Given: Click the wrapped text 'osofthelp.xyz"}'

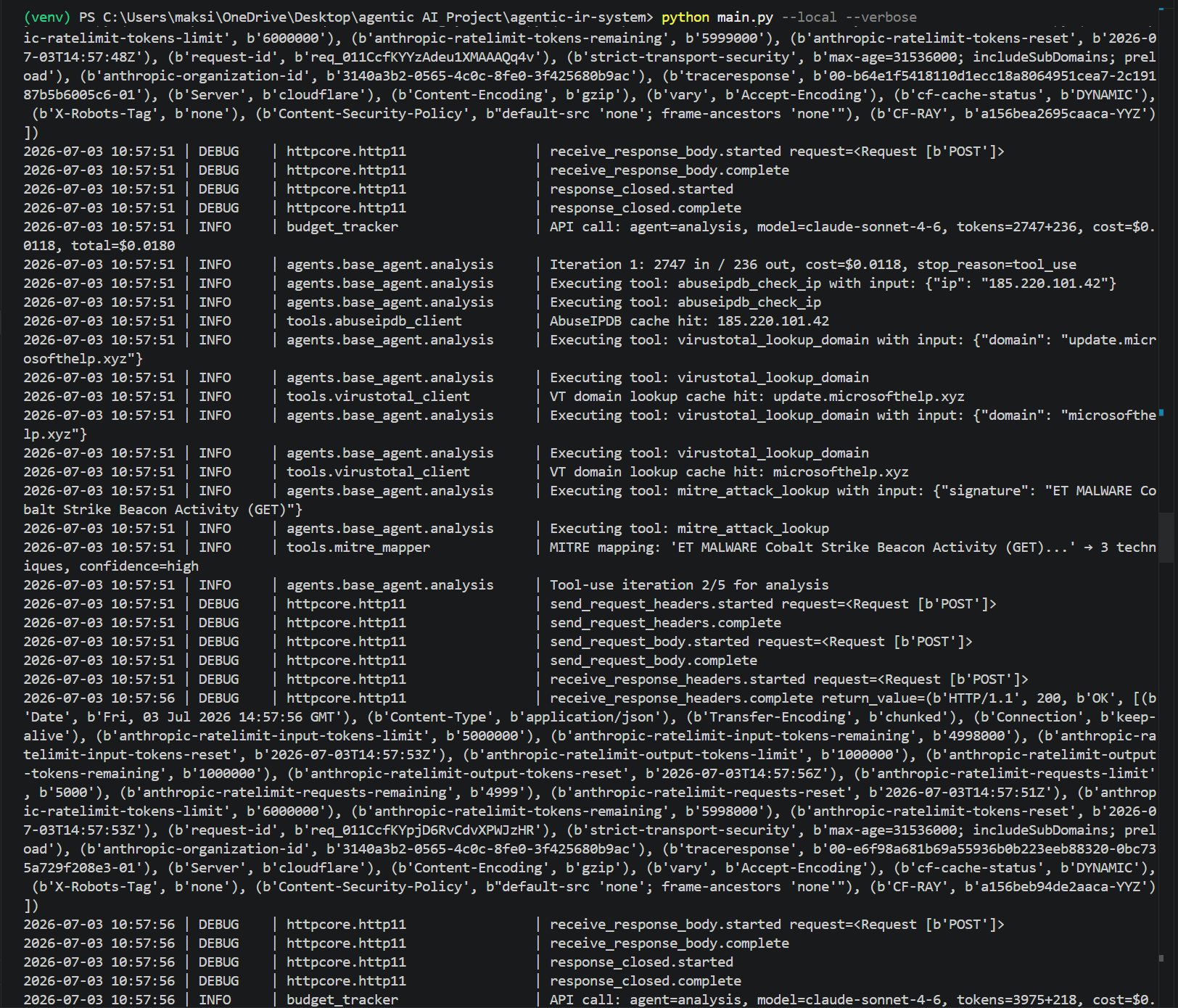Looking at the screenshot, I should 83,359.
